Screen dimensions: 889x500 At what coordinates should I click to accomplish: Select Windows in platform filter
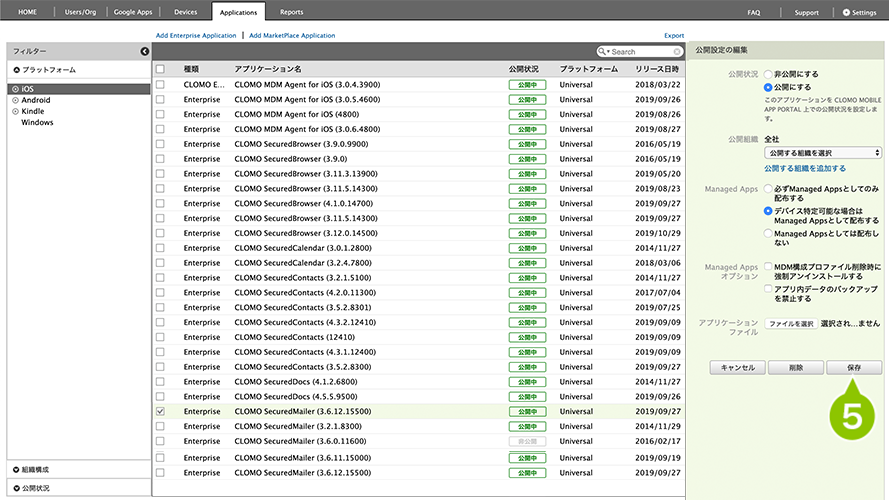tap(37, 122)
